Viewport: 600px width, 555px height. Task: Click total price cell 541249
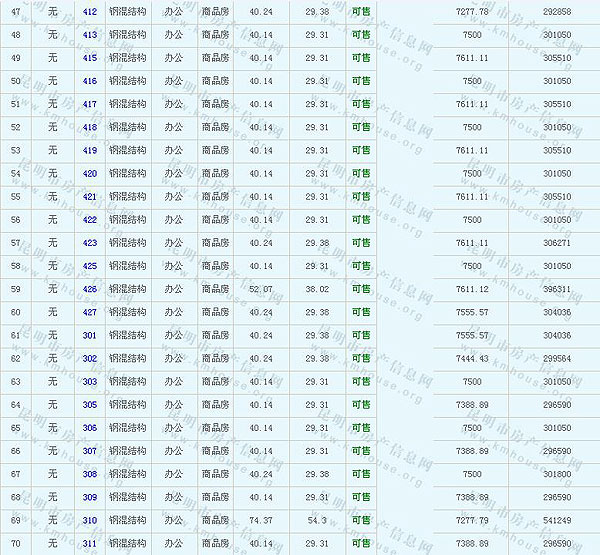point(557,520)
